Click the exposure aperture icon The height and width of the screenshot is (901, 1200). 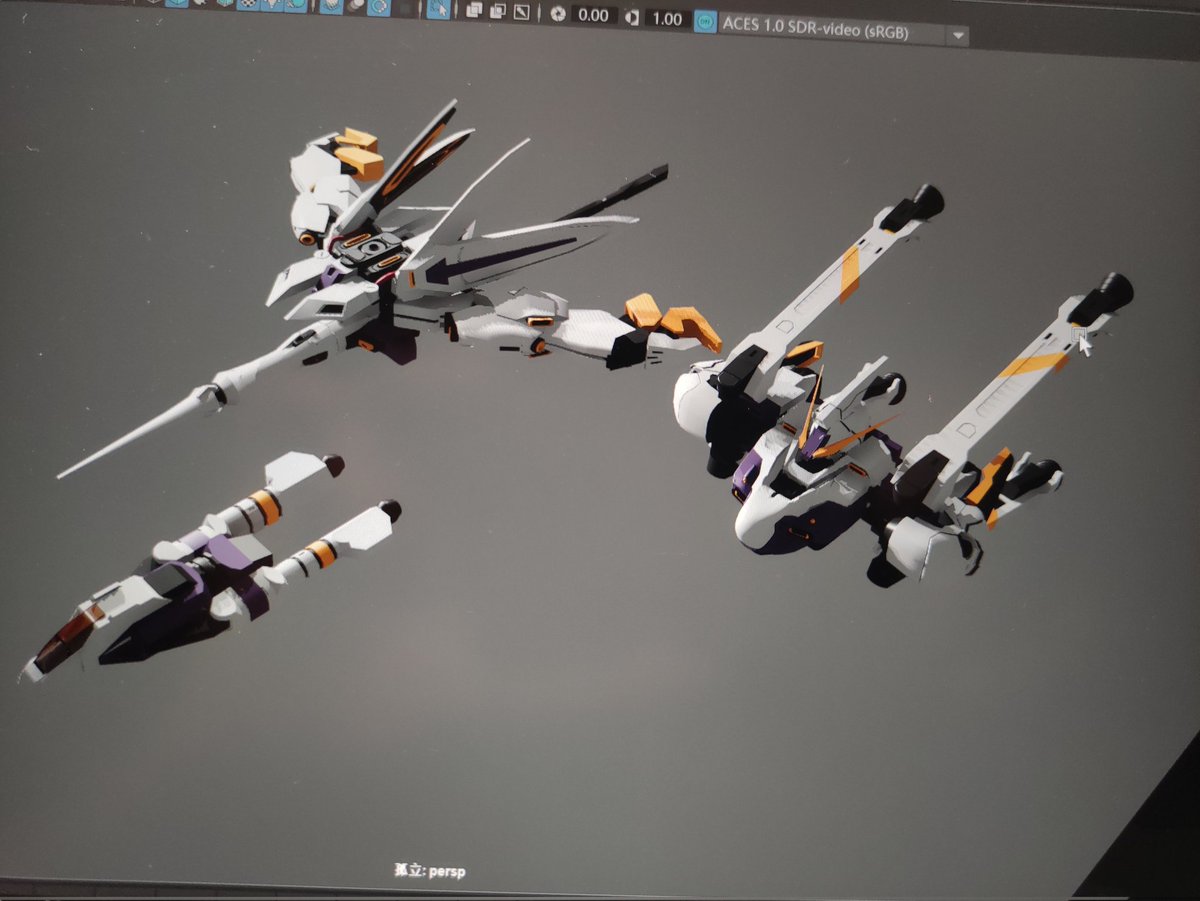[x=556, y=14]
